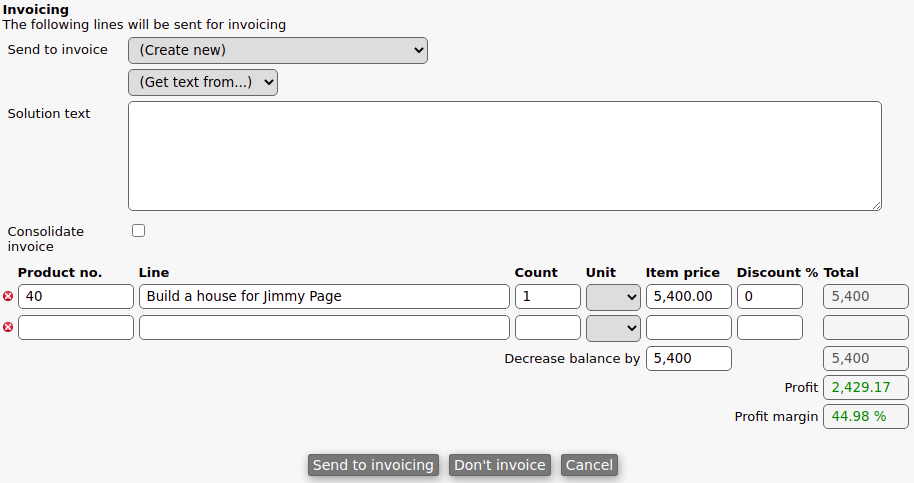Edit the Discount % field on first line
Viewport: 914px width, 483px height.
point(769,296)
